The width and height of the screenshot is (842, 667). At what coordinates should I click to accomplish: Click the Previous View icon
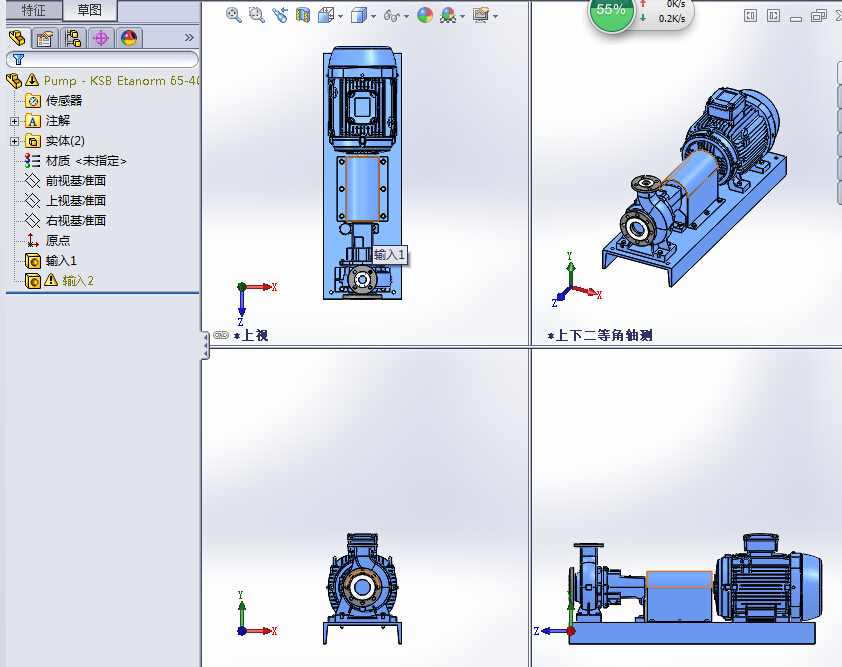[280, 15]
